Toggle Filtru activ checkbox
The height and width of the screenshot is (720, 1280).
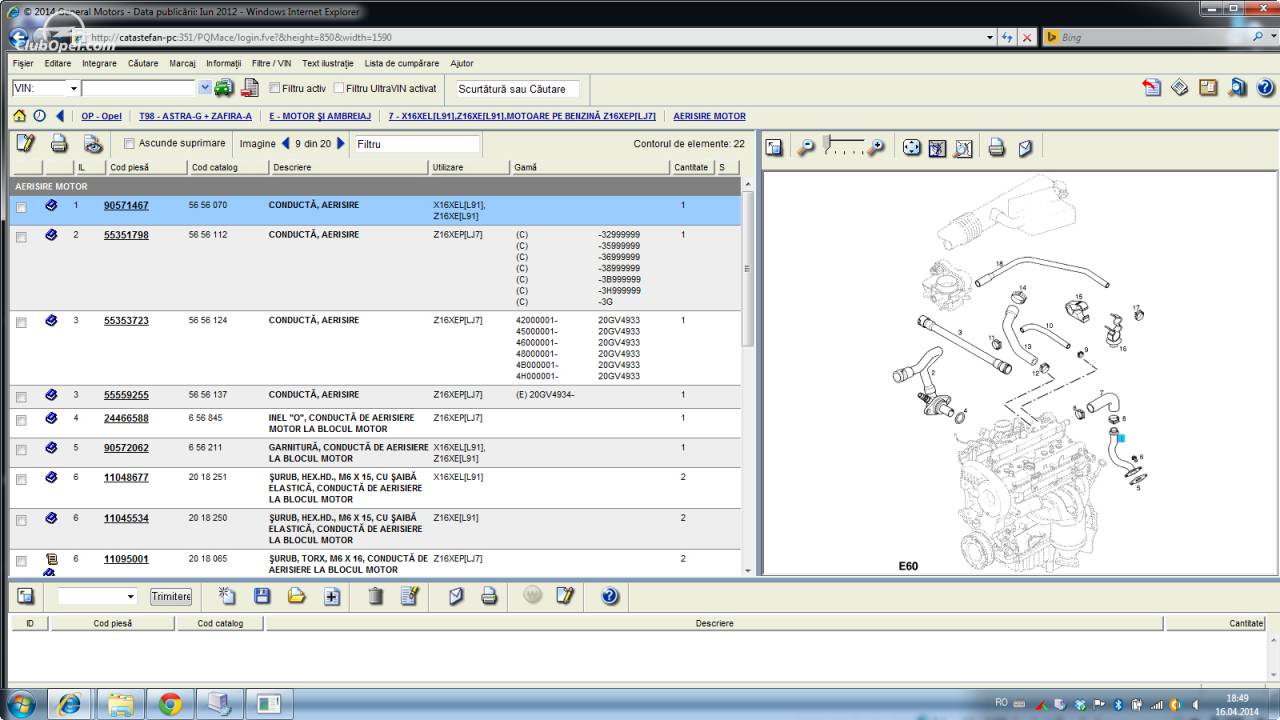point(275,88)
